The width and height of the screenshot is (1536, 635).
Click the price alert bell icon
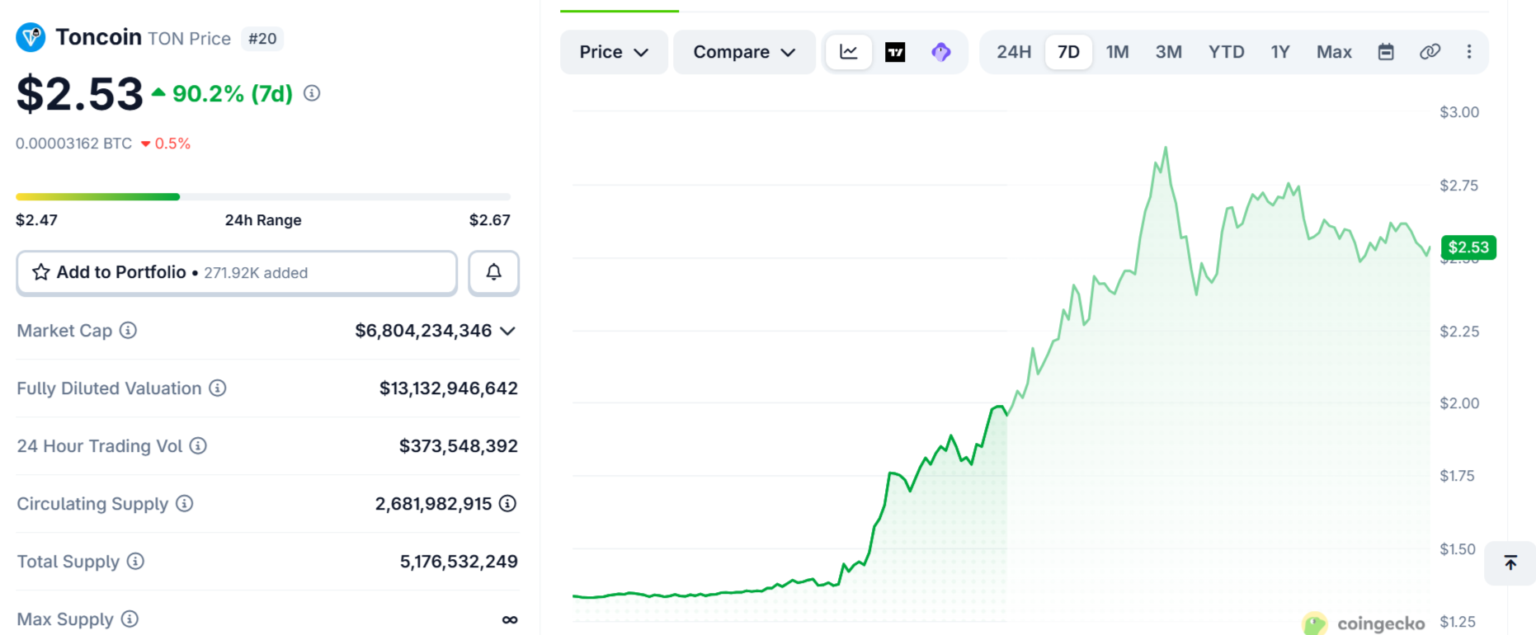point(494,272)
